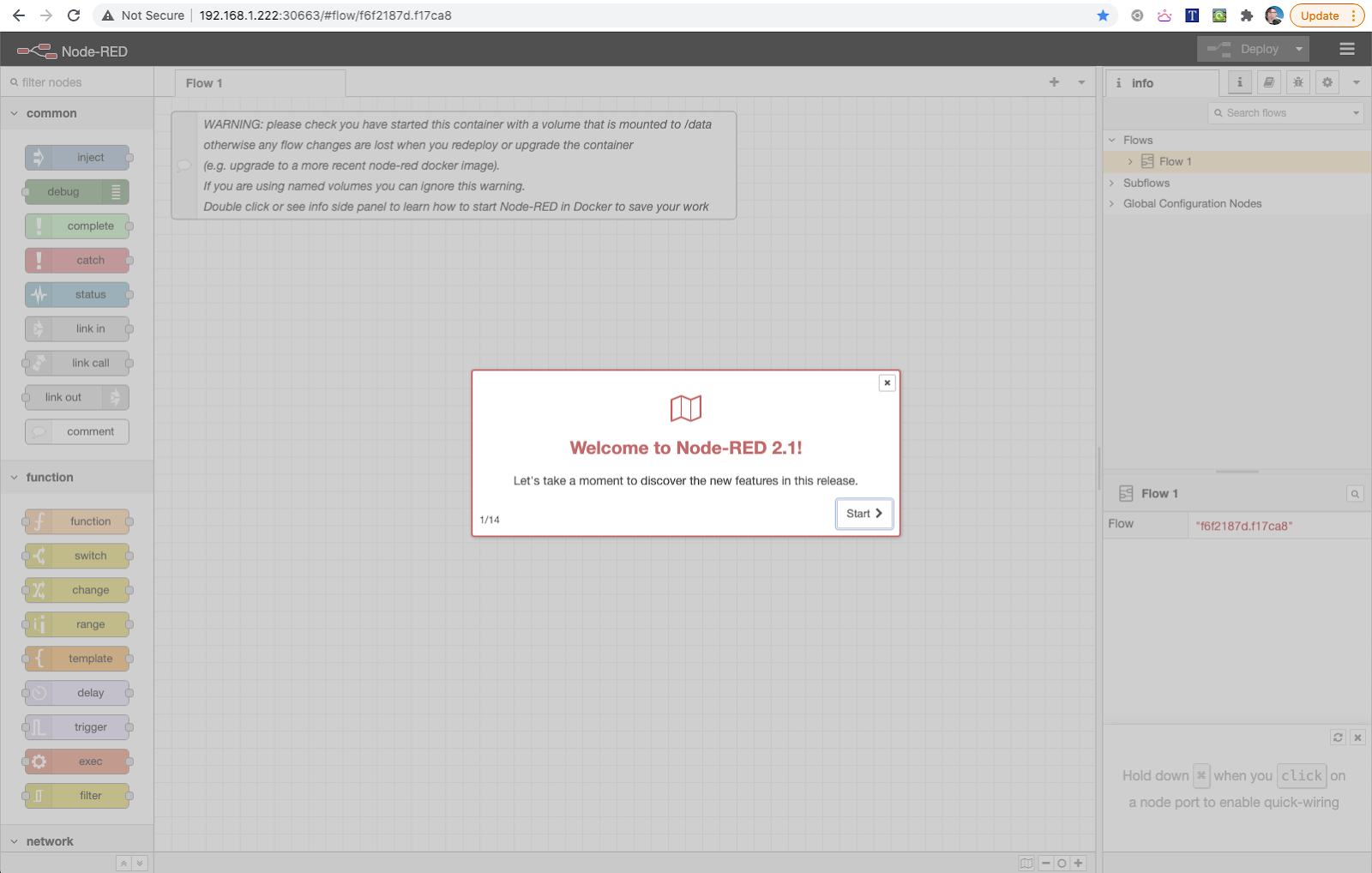Select the template node
This screenshot has width=1372, height=873.
click(x=77, y=659)
